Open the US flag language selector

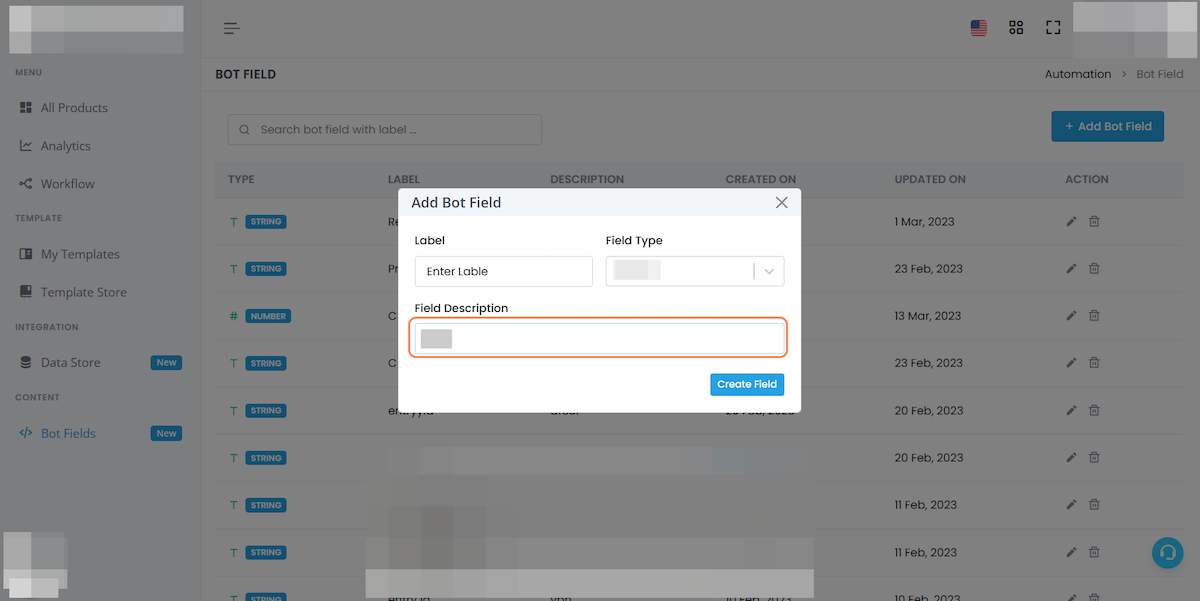tap(979, 28)
